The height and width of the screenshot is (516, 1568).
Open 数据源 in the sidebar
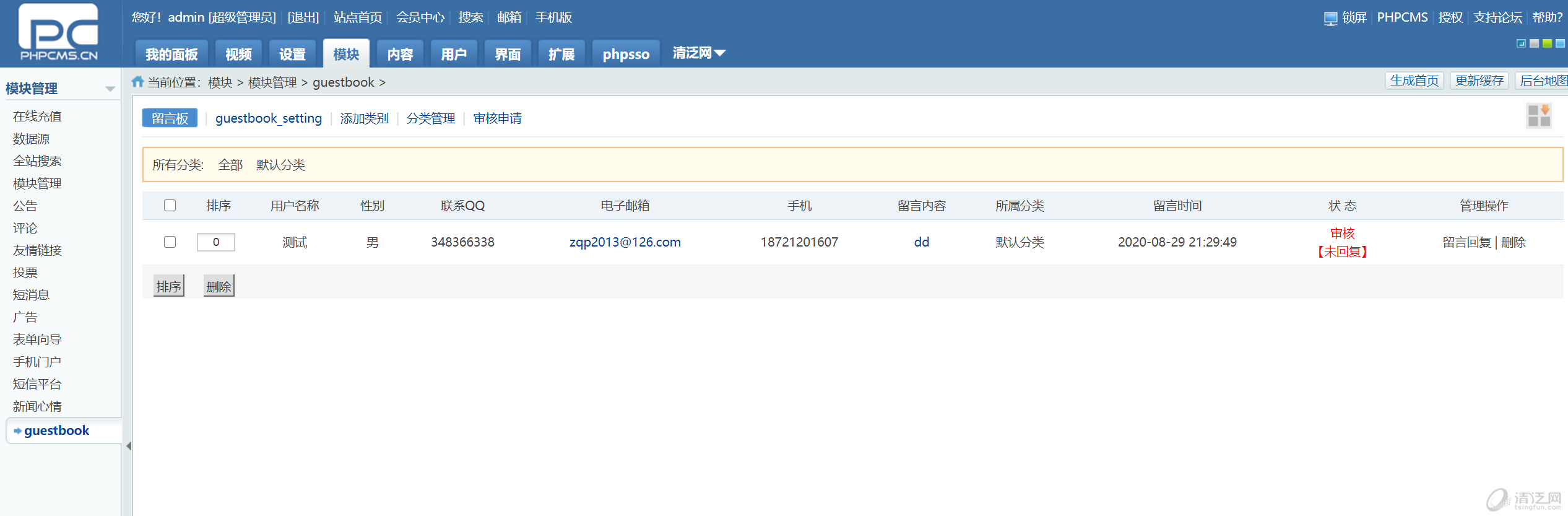pyautogui.click(x=31, y=139)
